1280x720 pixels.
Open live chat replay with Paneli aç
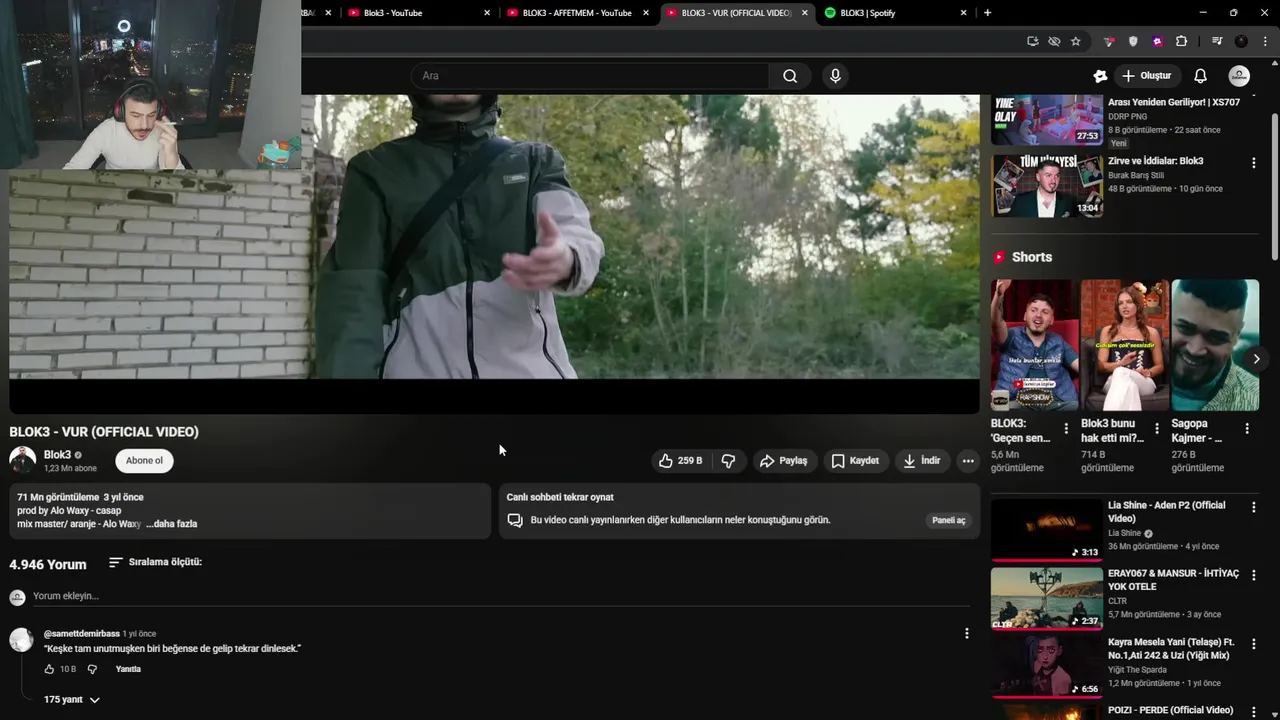coord(949,520)
